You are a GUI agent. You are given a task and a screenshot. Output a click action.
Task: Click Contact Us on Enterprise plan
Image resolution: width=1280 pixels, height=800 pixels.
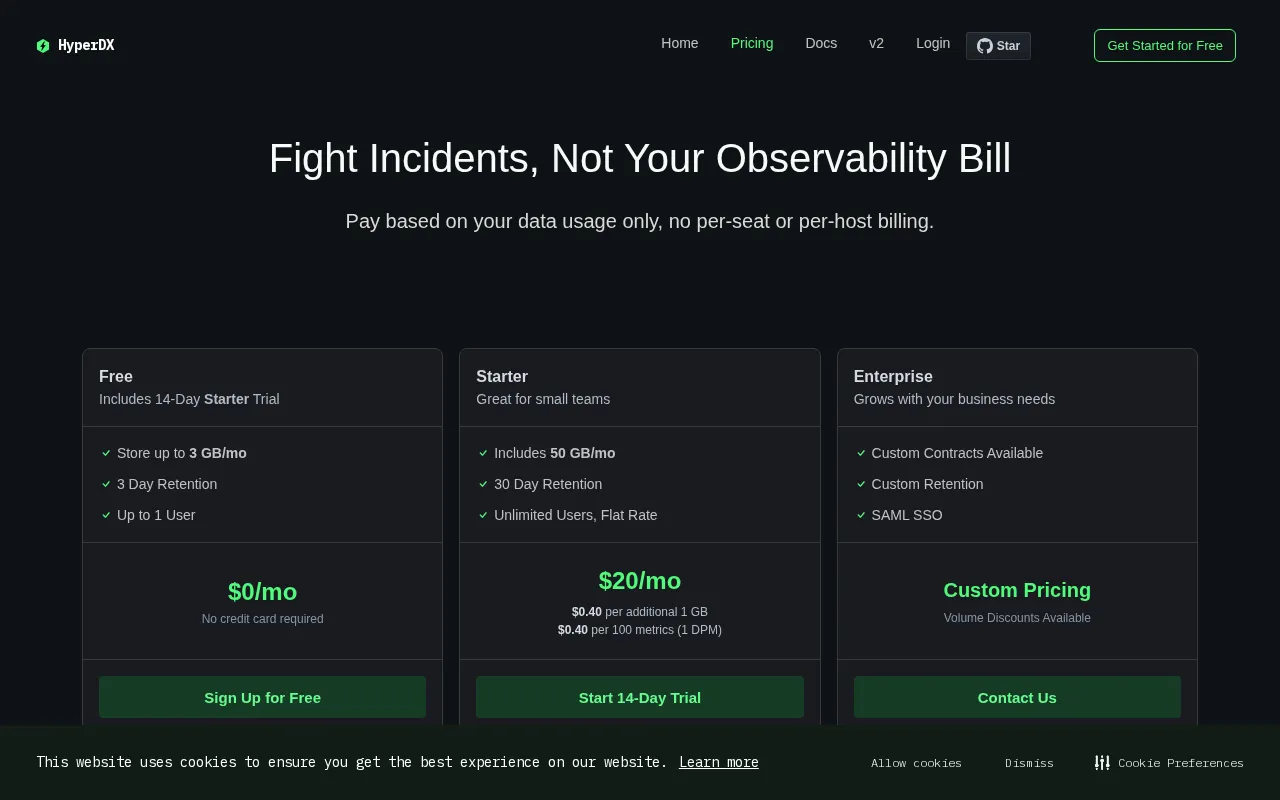(x=1017, y=697)
